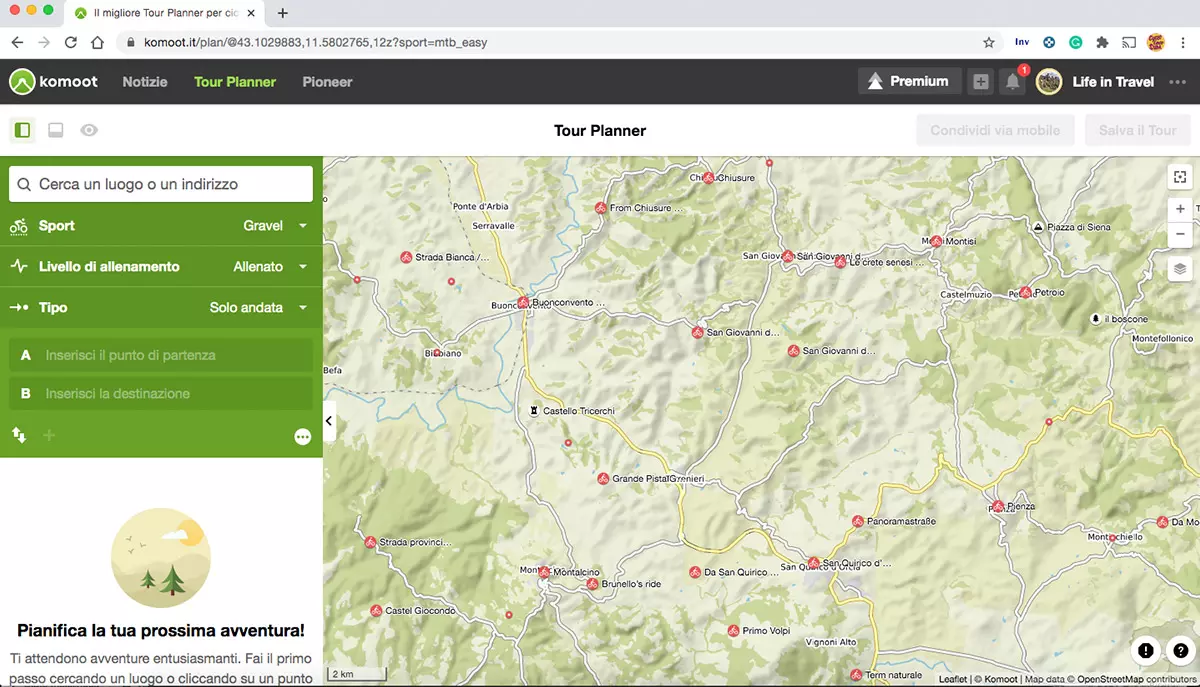Open the map layers selector

[x=1180, y=268]
